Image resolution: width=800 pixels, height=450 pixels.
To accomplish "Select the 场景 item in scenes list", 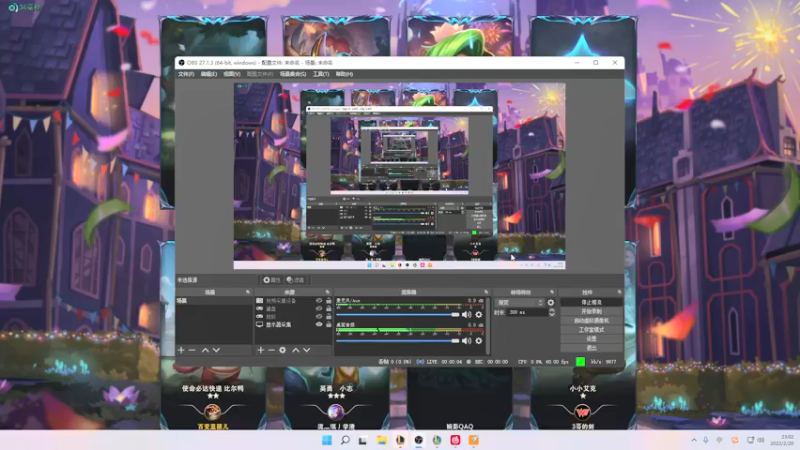I will tap(214, 301).
